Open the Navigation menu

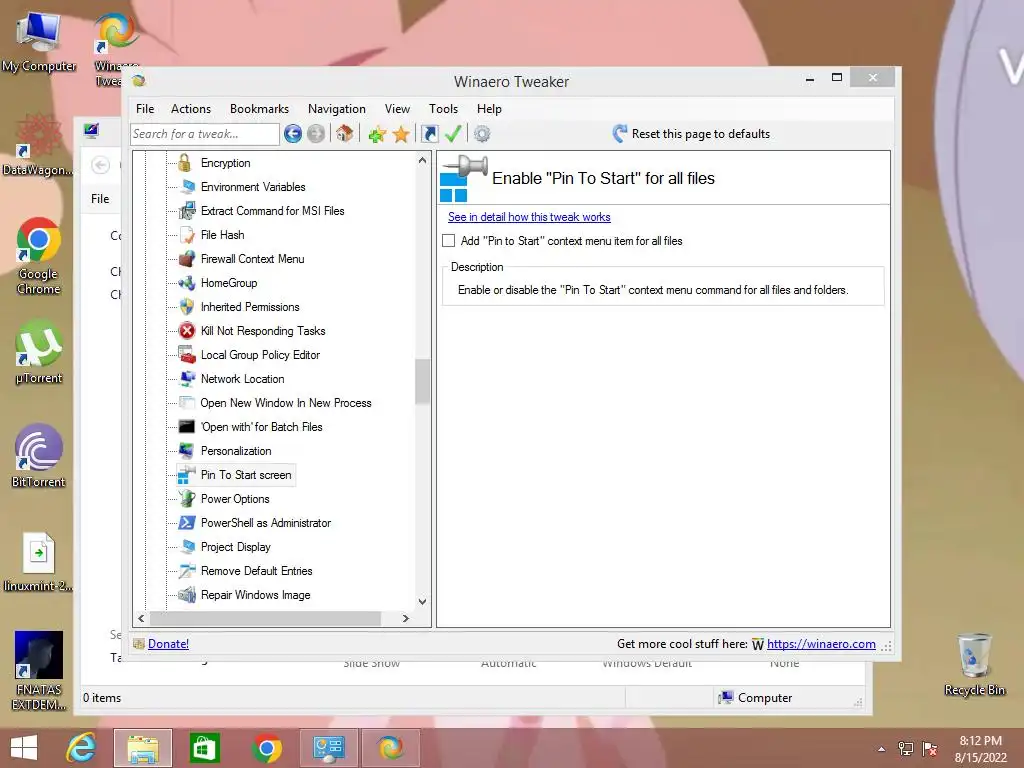click(x=336, y=109)
